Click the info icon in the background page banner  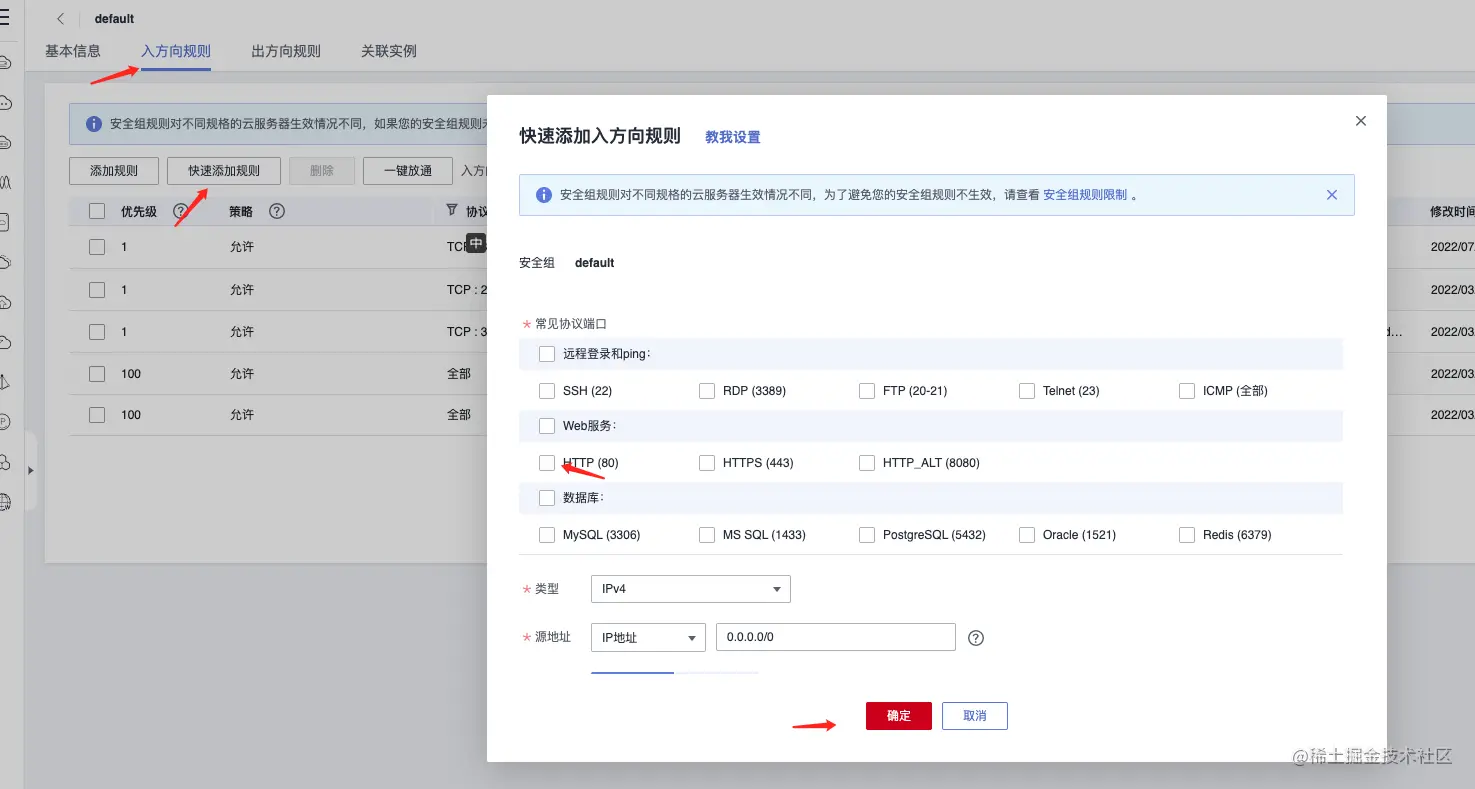tap(94, 124)
